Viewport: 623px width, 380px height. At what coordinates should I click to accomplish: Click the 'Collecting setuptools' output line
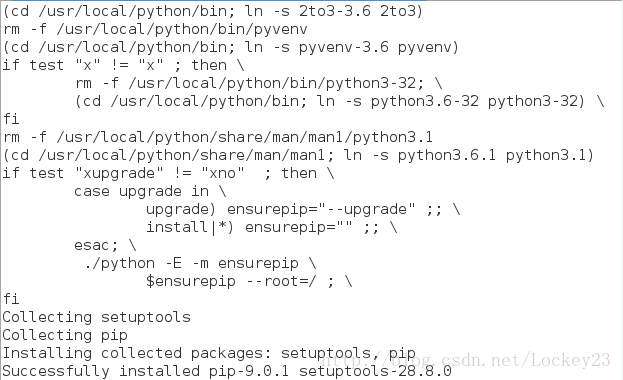97,317
